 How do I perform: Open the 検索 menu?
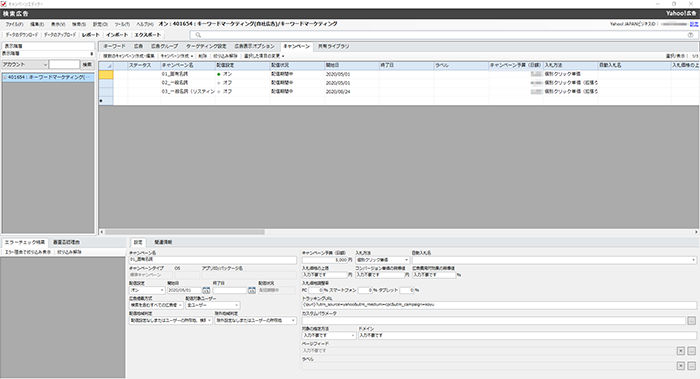tap(79, 24)
